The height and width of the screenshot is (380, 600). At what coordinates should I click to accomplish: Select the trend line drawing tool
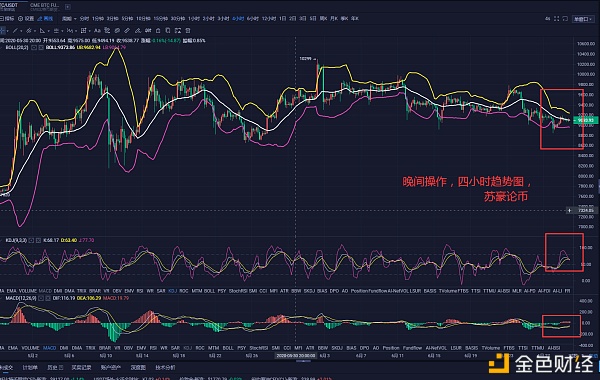(x=15, y=31)
